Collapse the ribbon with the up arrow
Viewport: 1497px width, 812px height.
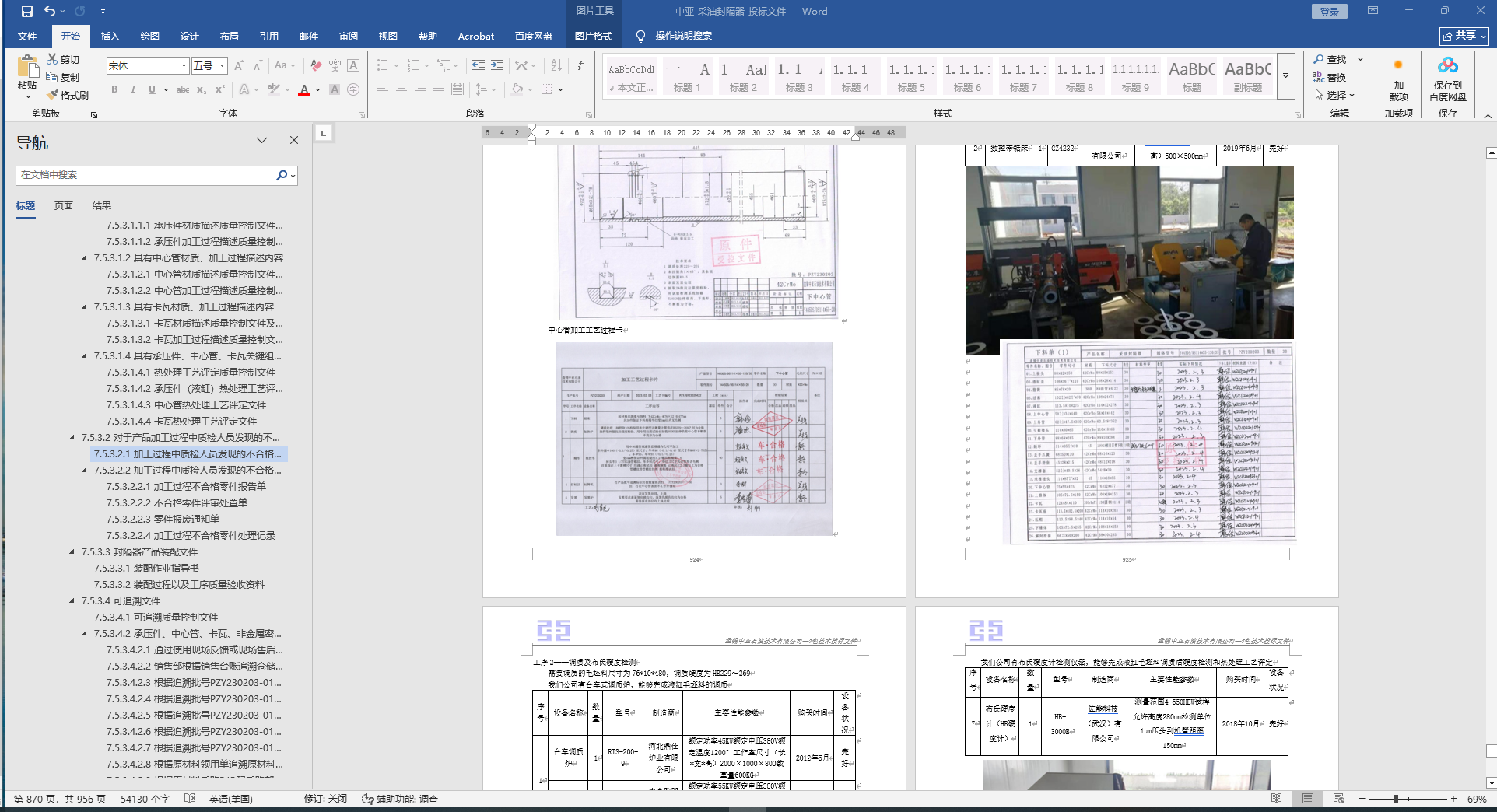click(x=1488, y=116)
